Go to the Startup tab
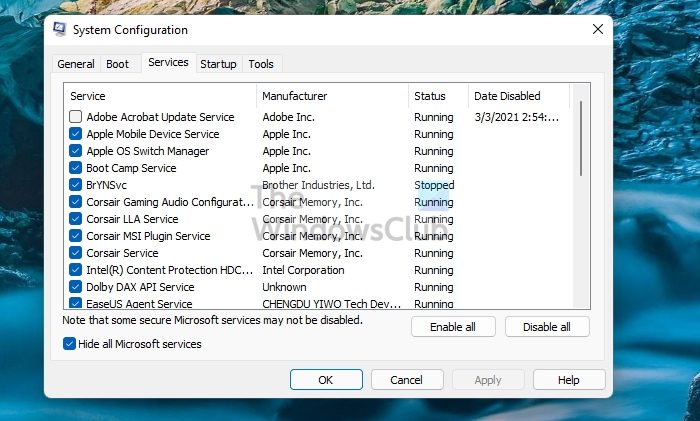 (218, 64)
